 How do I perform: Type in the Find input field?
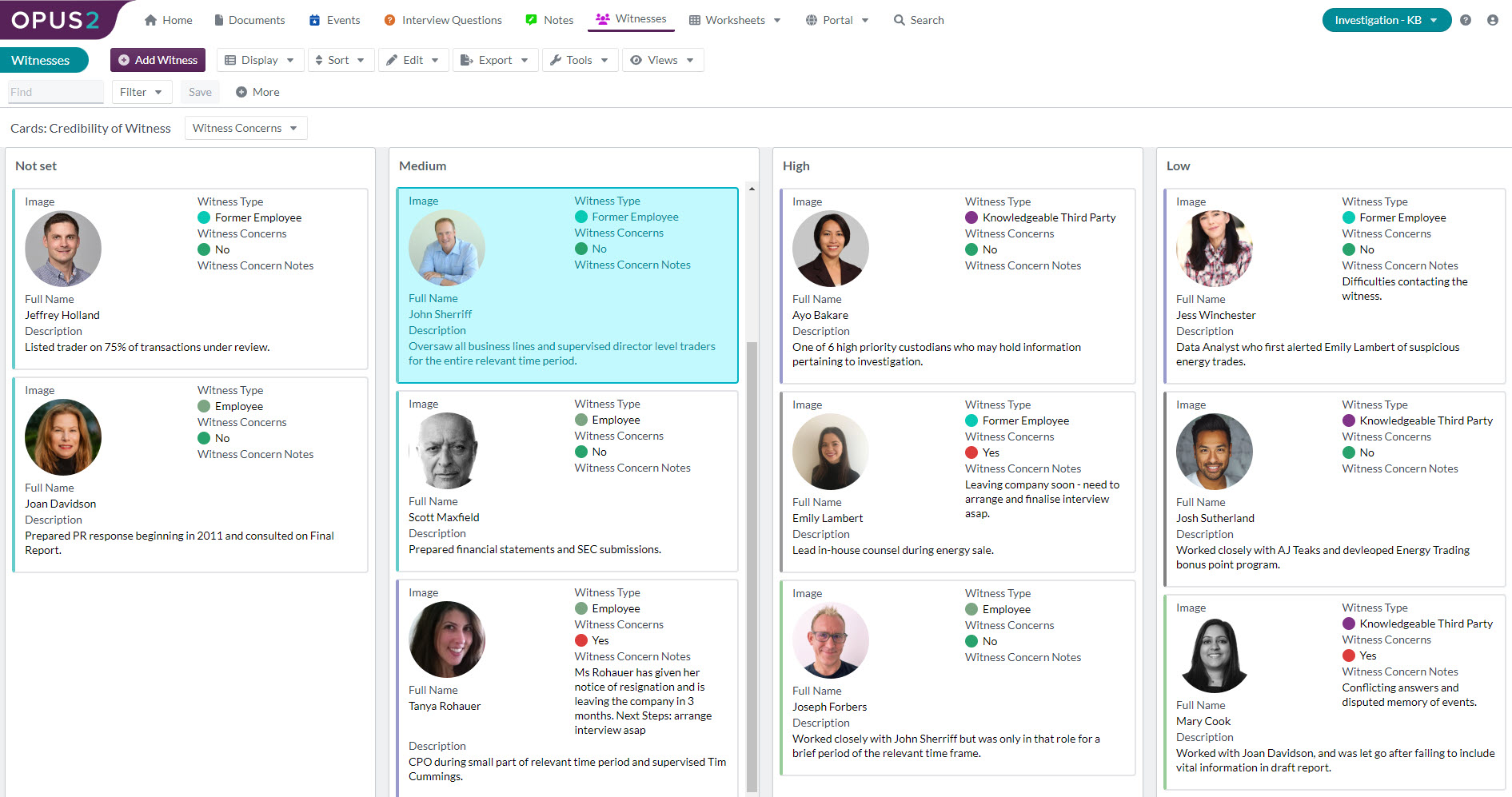coord(55,92)
